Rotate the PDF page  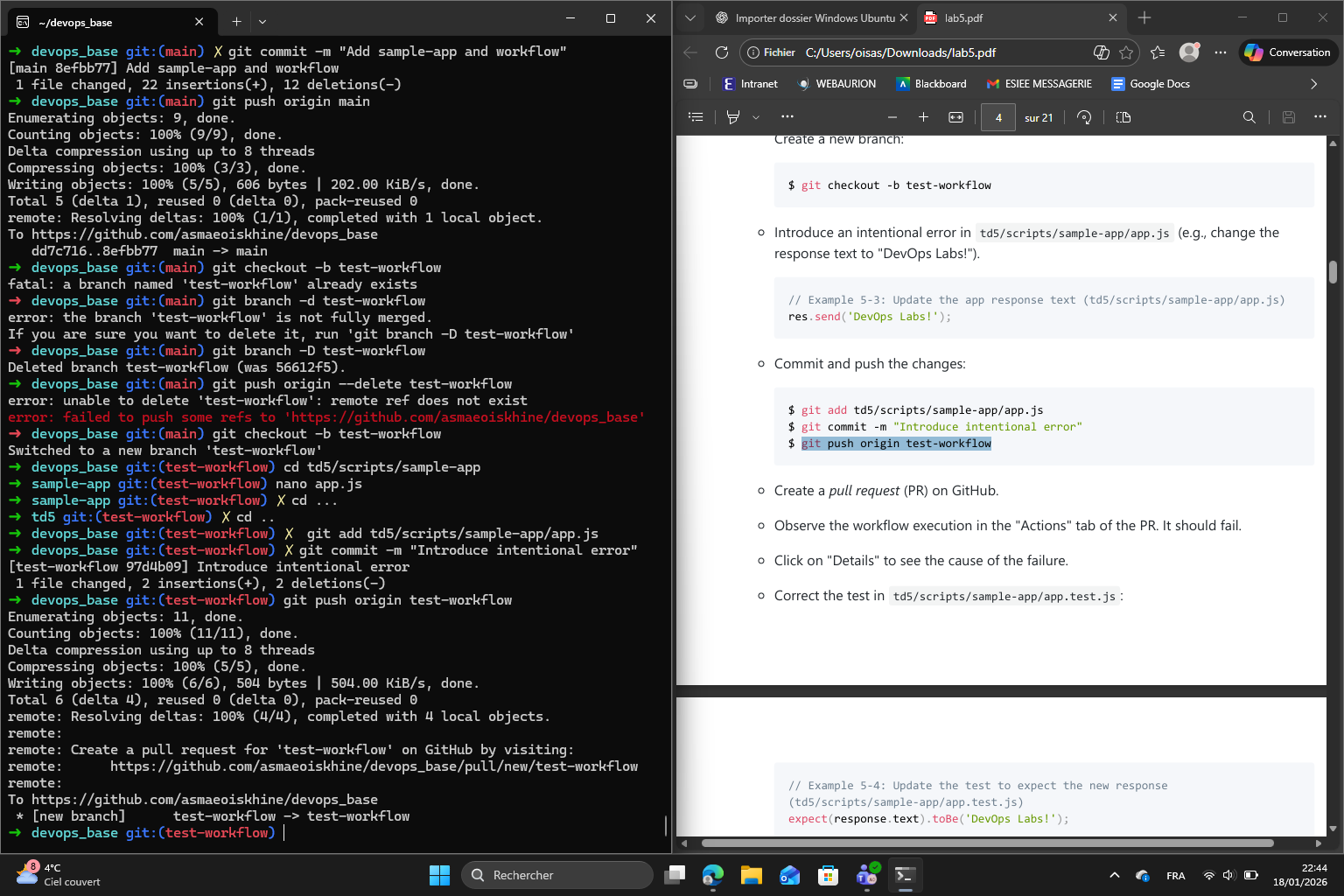(x=1084, y=116)
